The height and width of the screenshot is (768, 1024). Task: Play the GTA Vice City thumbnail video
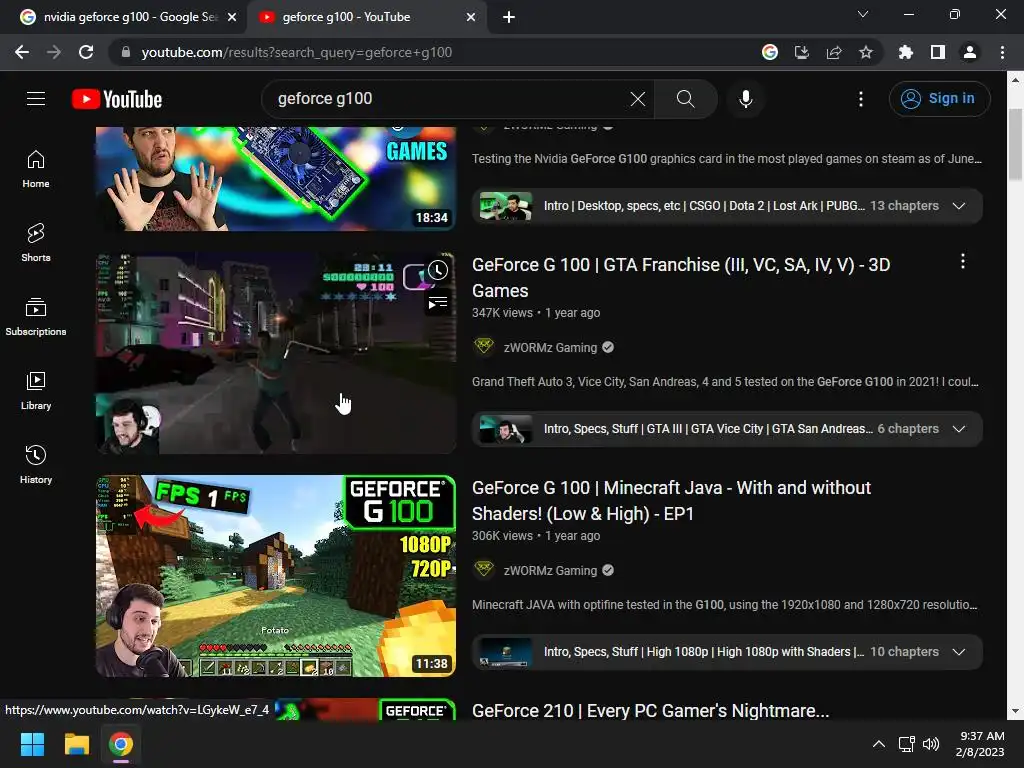pos(276,353)
